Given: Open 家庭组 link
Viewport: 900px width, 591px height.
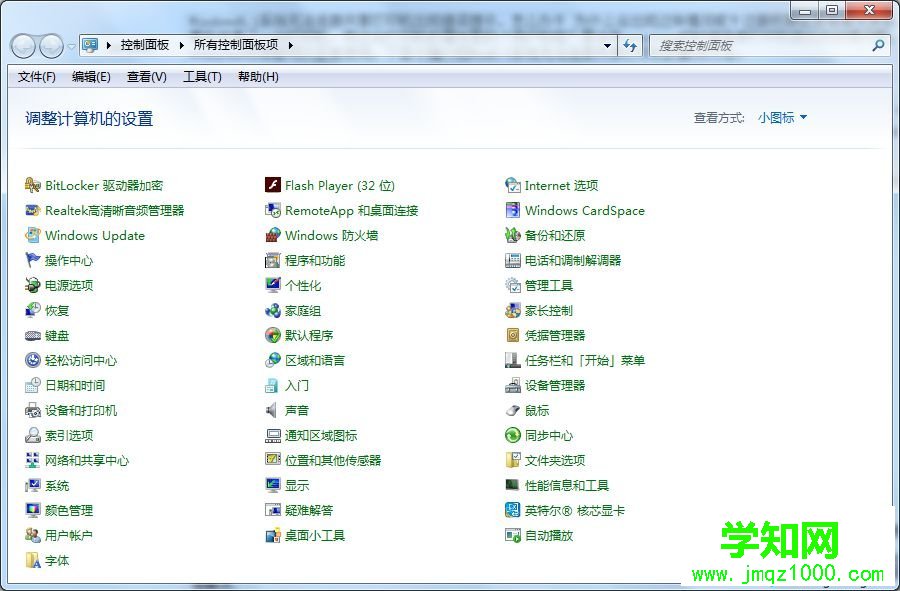Looking at the screenshot, I should tap(303, 310).
